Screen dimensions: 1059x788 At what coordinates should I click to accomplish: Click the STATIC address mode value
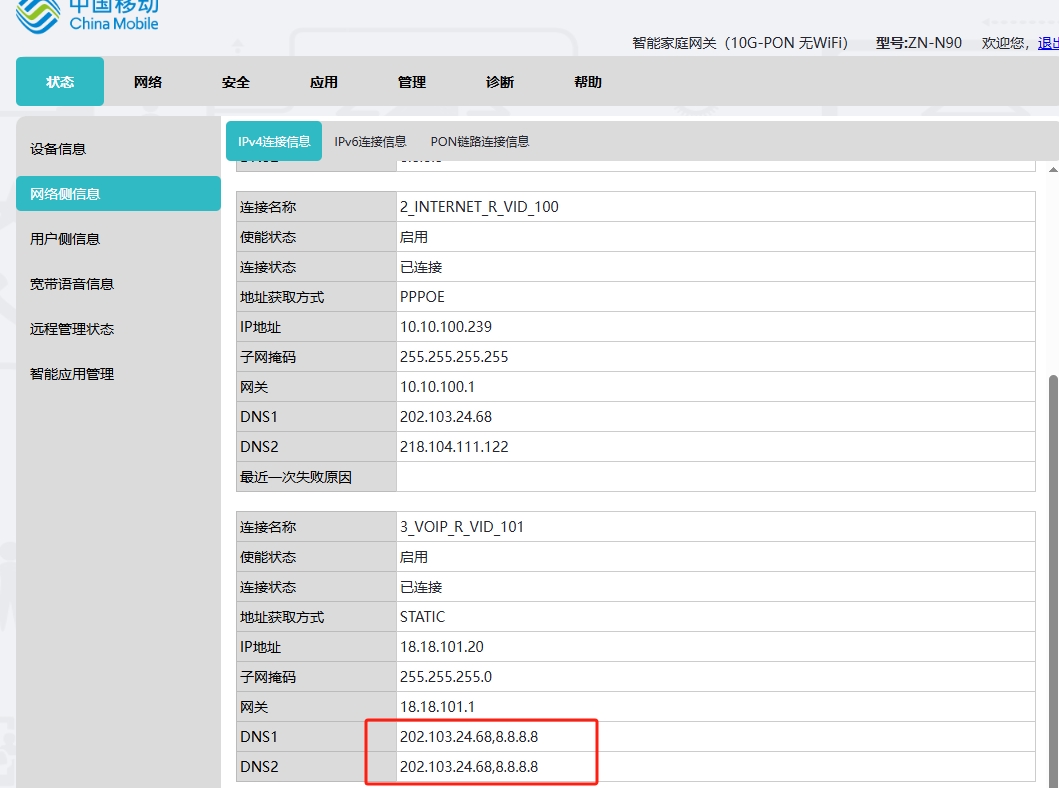point(422,616)
